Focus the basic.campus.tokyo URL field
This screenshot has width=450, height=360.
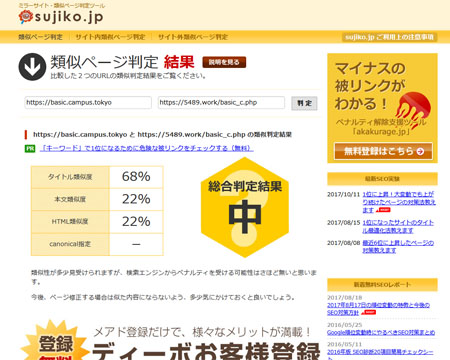tap(88, 103)
